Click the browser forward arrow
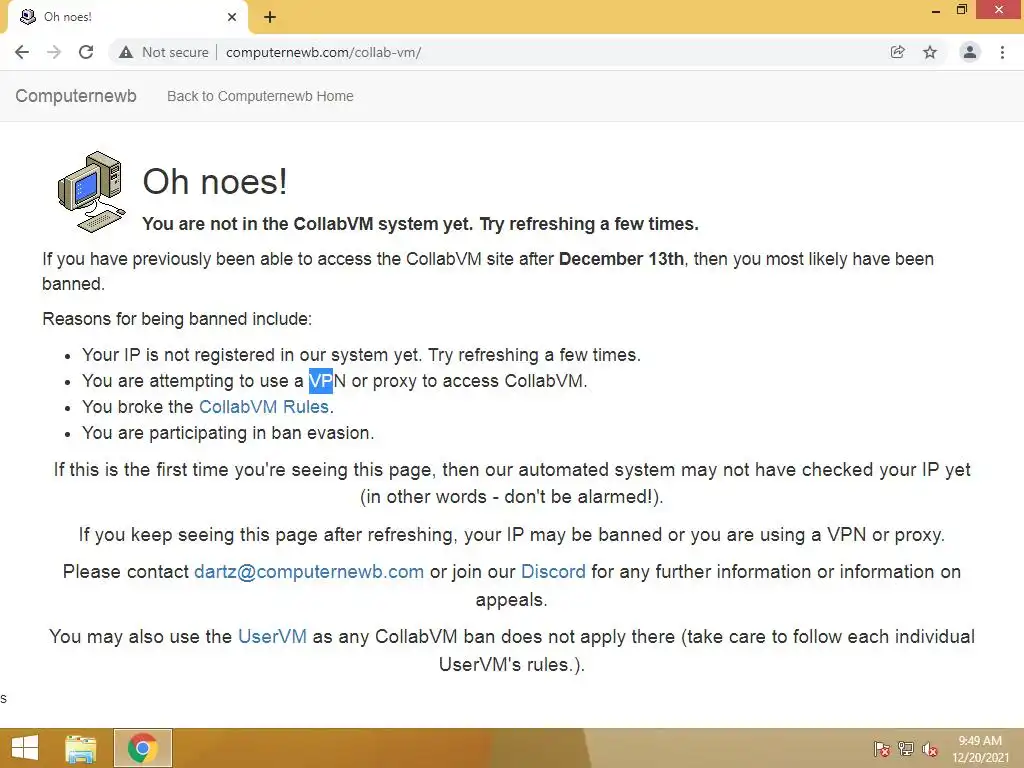 tap(54, 52)
